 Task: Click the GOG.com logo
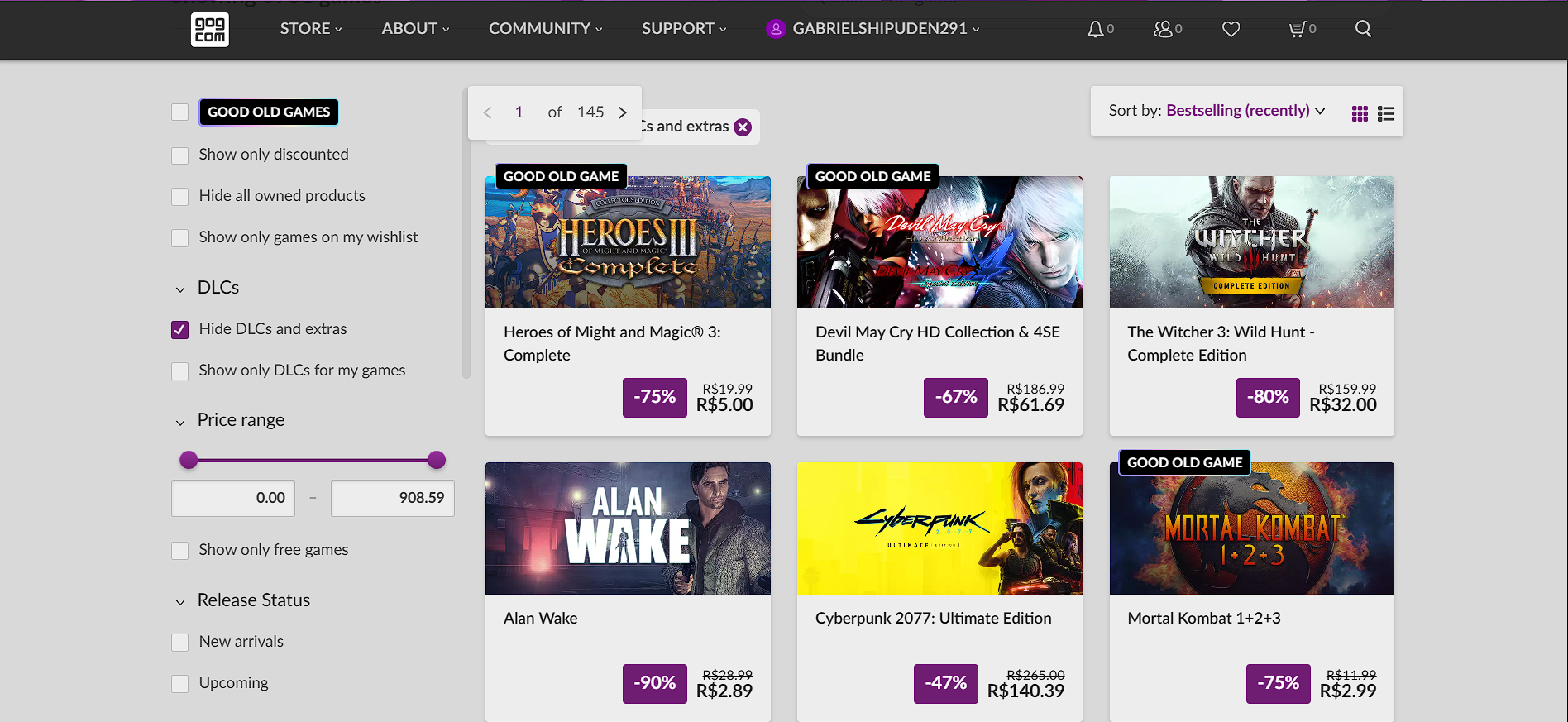tap(210, 30)
